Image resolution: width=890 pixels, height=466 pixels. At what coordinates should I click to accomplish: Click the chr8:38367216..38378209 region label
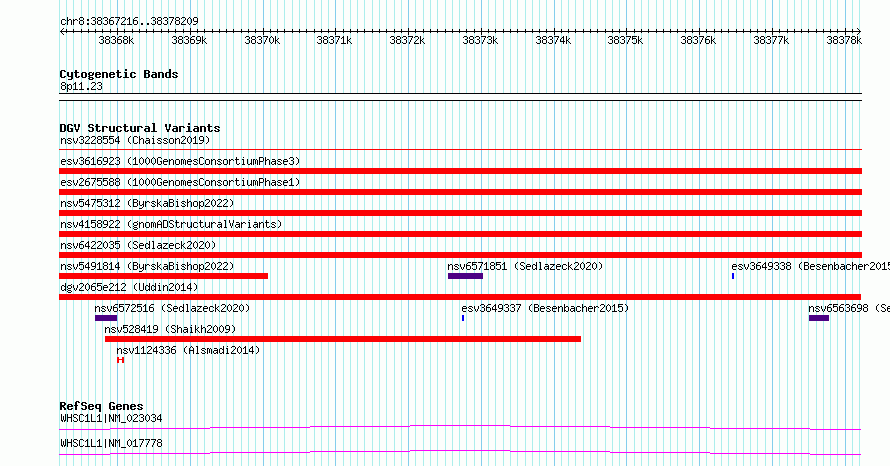point(129,21)
